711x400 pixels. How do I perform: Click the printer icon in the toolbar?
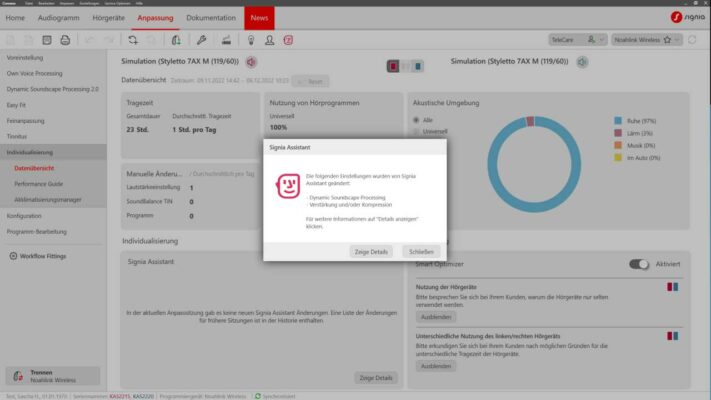(65, 40)
